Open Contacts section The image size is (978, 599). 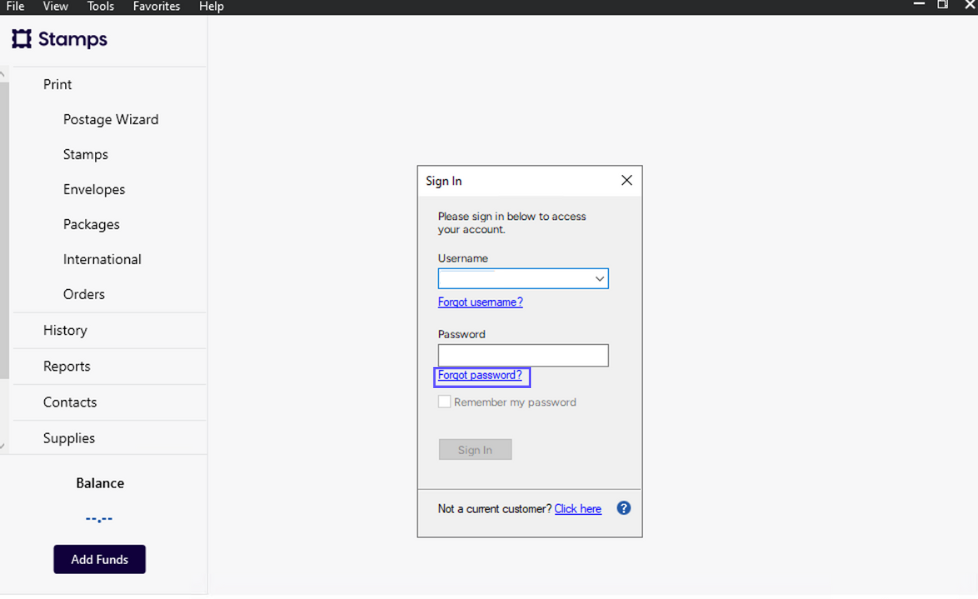click(x=70, y=402)
